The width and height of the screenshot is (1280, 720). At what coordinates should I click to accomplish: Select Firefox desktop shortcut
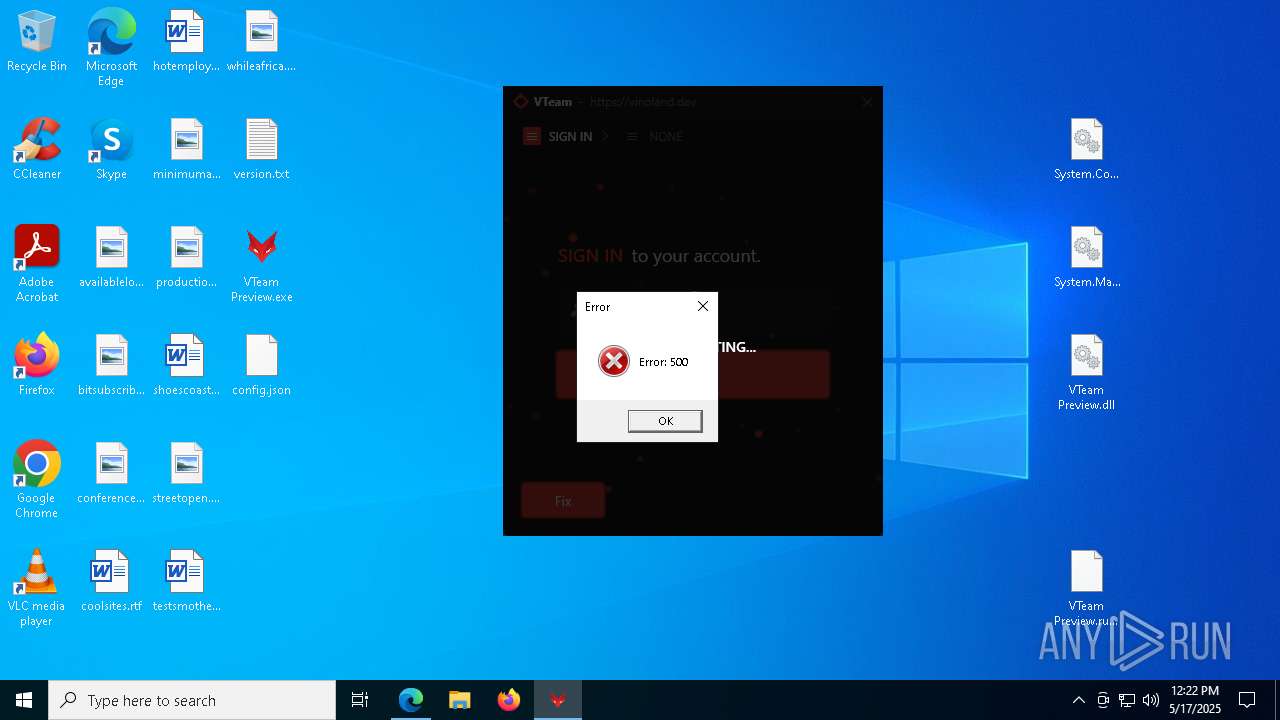[37, 366]
